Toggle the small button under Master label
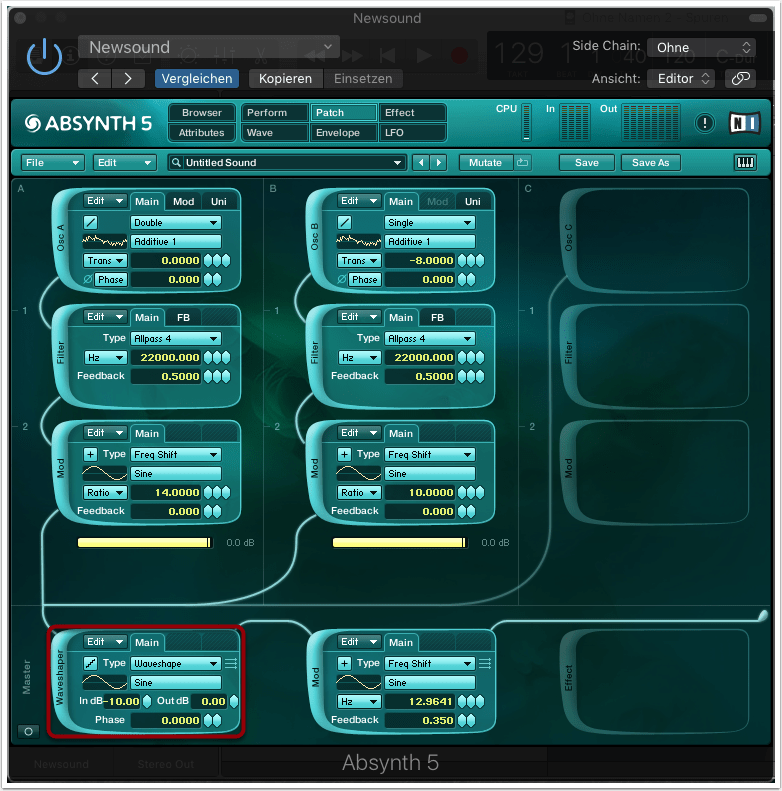Viewport: 782px width, 791px height. pos(27,731)
